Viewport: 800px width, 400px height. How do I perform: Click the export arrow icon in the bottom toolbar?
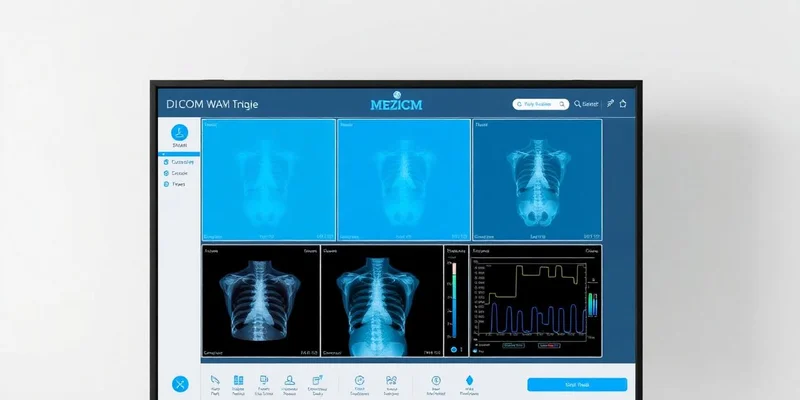click(317, 380)
